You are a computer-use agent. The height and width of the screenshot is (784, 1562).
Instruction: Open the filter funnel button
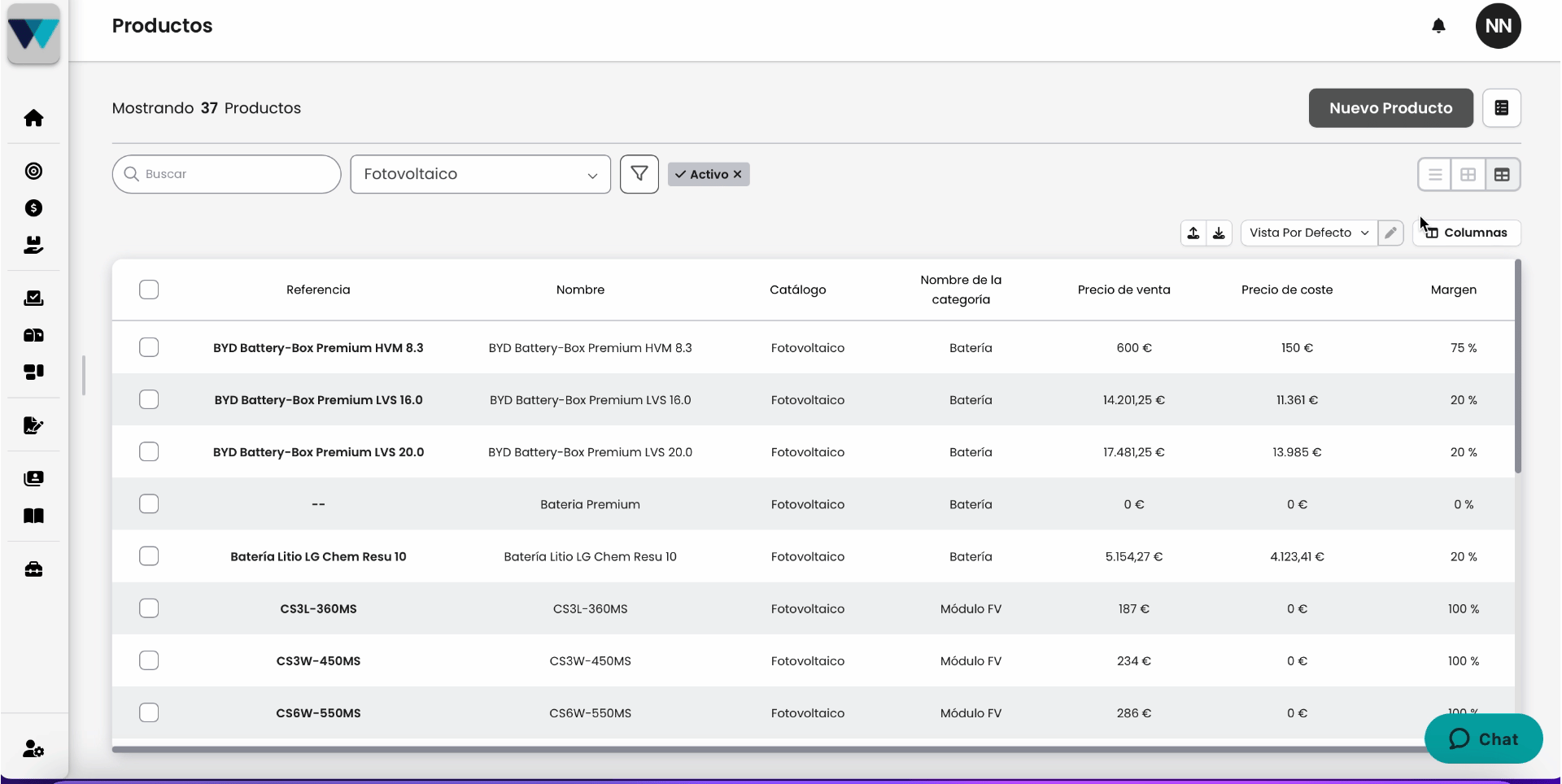pos(639,174)
